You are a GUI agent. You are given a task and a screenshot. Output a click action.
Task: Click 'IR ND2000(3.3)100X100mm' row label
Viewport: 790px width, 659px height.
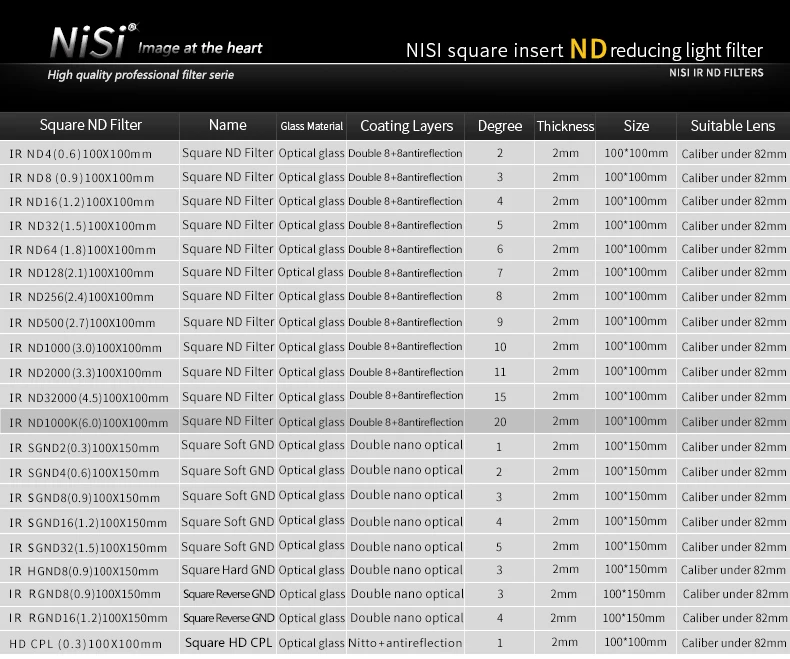[x=85, y=373]
